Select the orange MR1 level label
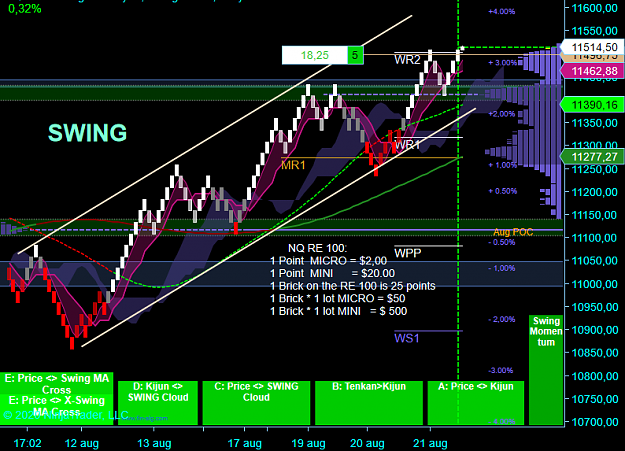625x451 pixels. (293, 165)
